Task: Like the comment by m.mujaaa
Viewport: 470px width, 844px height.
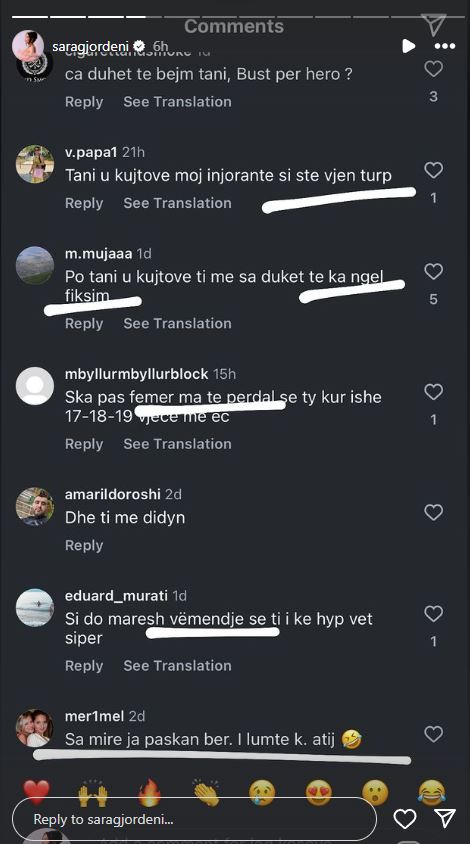Action: pos(433,271)
